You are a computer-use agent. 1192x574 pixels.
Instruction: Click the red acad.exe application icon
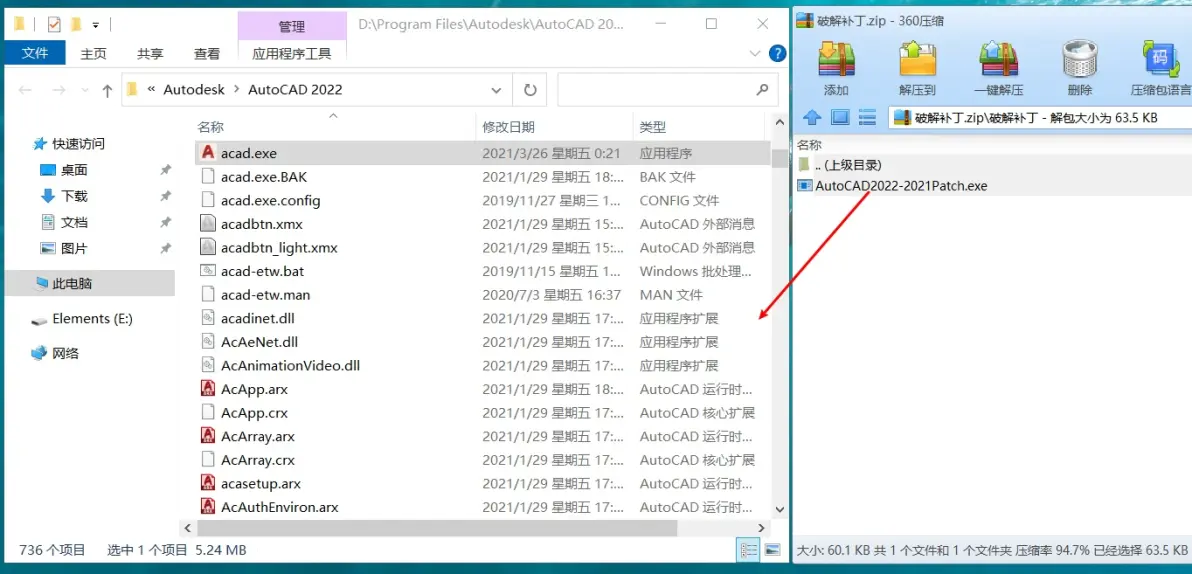tap(208, 153)
